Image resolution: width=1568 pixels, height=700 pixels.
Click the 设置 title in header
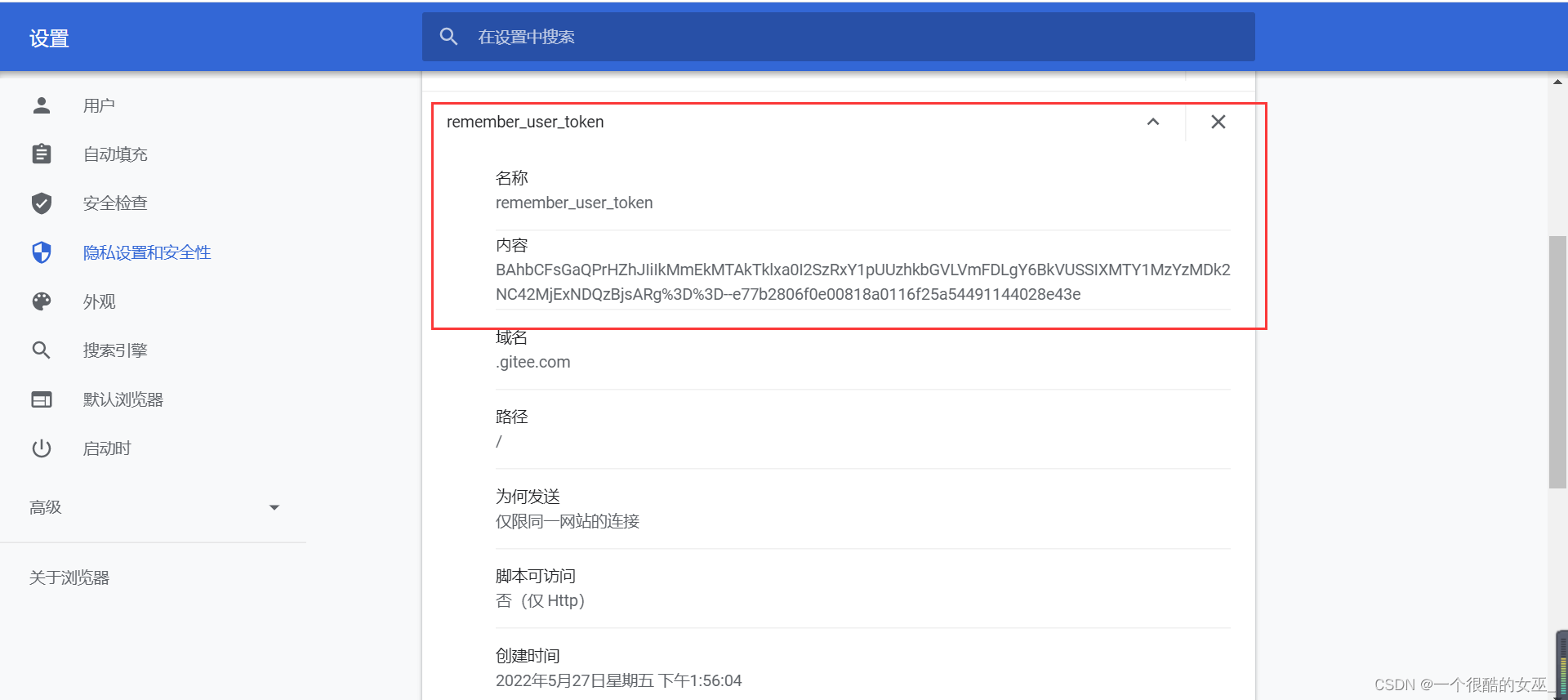coord(49,38)
